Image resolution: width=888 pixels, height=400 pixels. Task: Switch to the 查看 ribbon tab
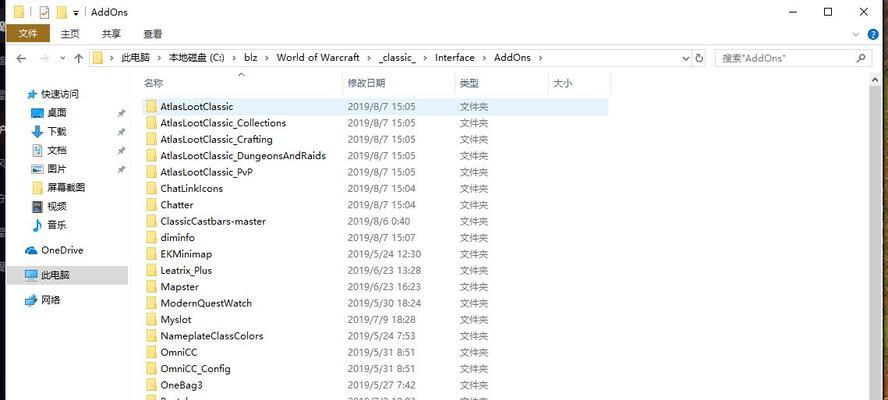coord(152,34)
